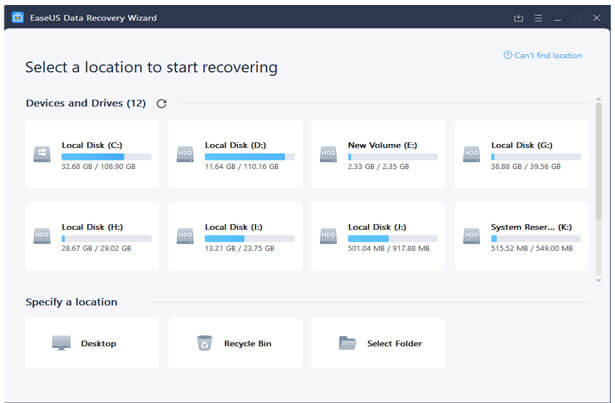Image resolution: width=615 pixels, height=403 pixels.
Task: Click the HDD icon for New Volume (E:)
Action: [x=328, y=154]
